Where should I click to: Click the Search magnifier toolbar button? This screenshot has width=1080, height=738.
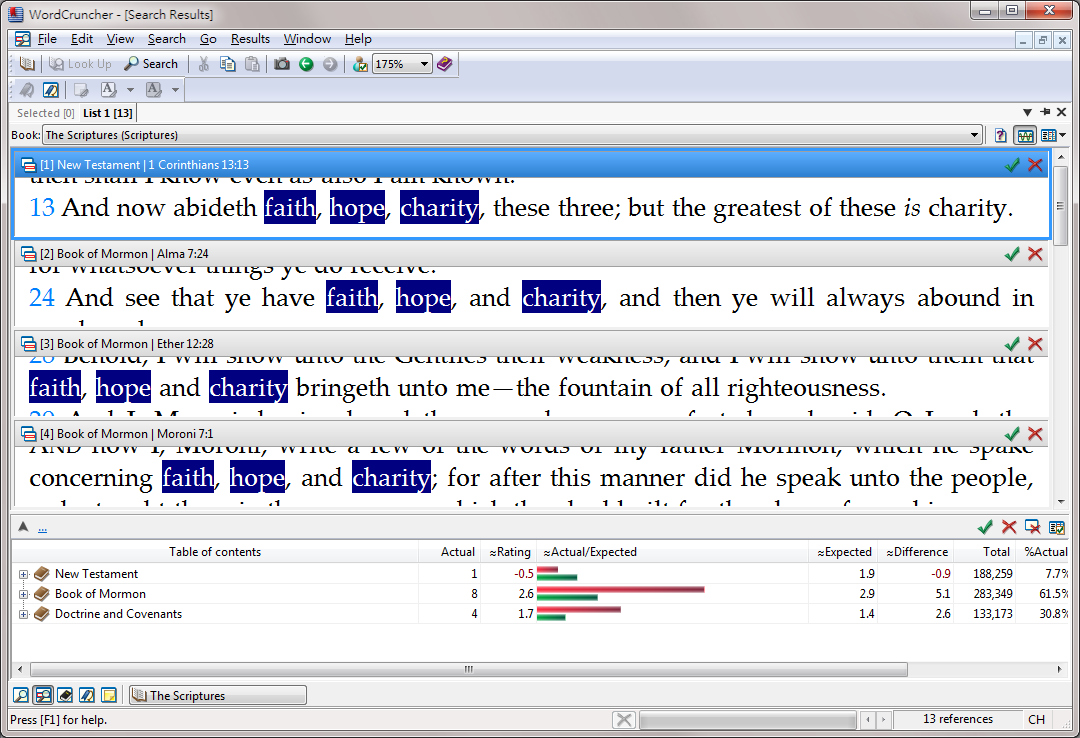tap(151, 64)
